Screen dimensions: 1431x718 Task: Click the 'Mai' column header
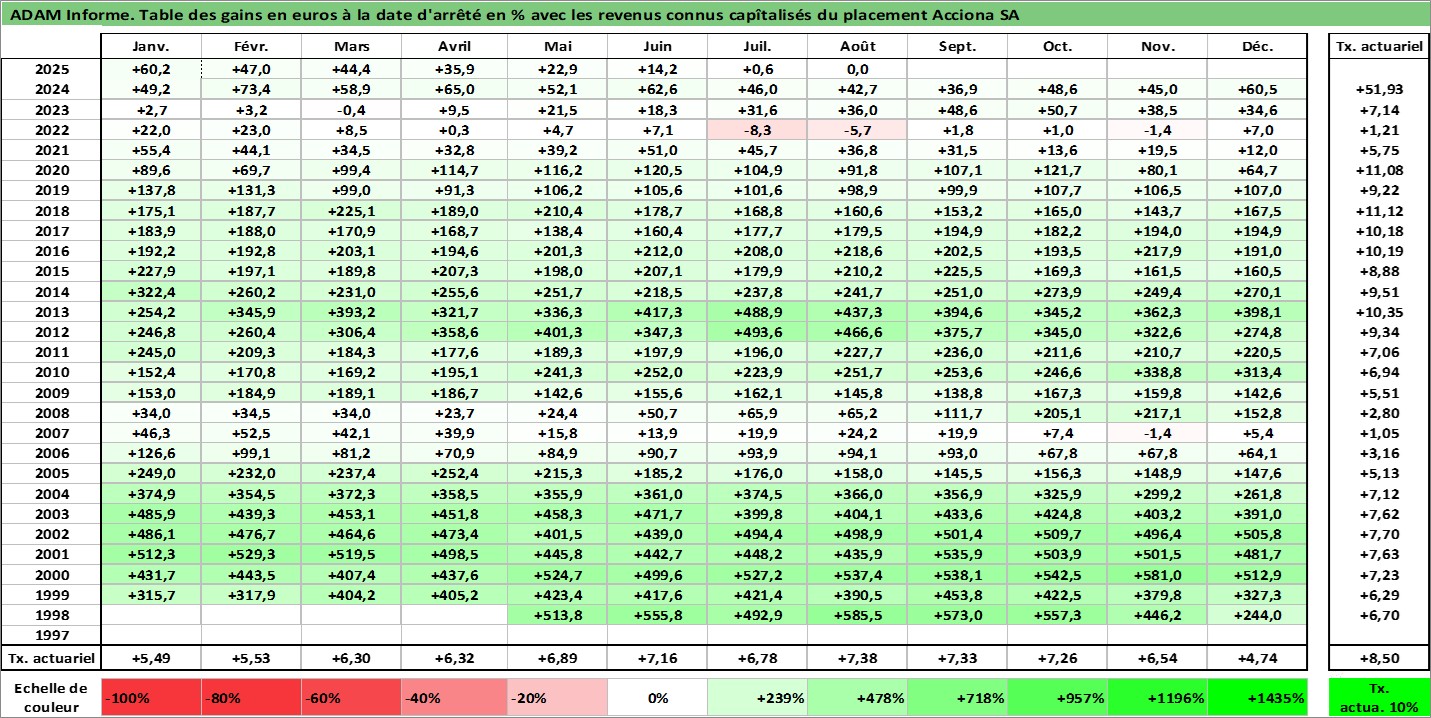(x=556, y=47)
